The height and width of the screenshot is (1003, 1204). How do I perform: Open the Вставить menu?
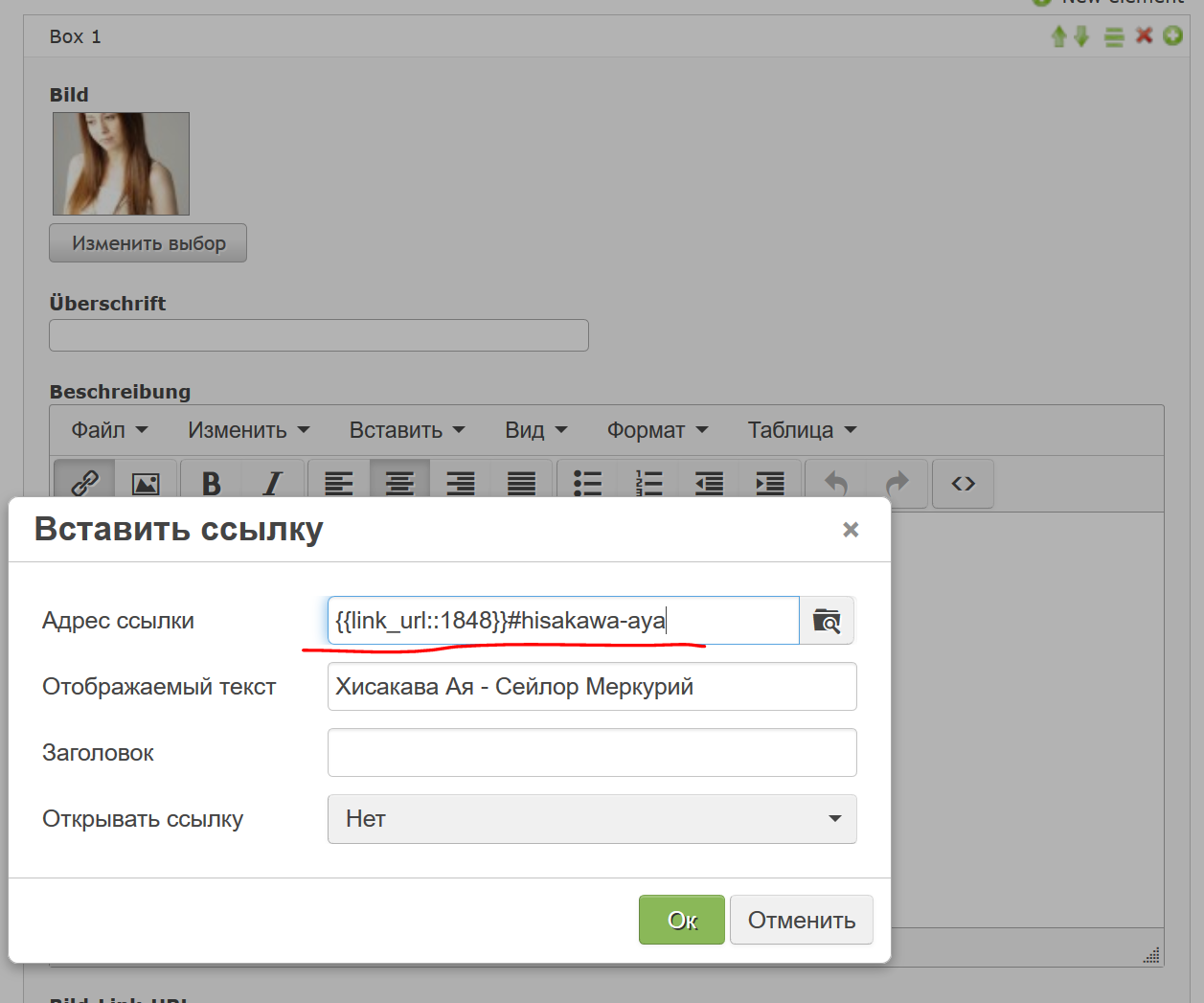click(406, 430)
